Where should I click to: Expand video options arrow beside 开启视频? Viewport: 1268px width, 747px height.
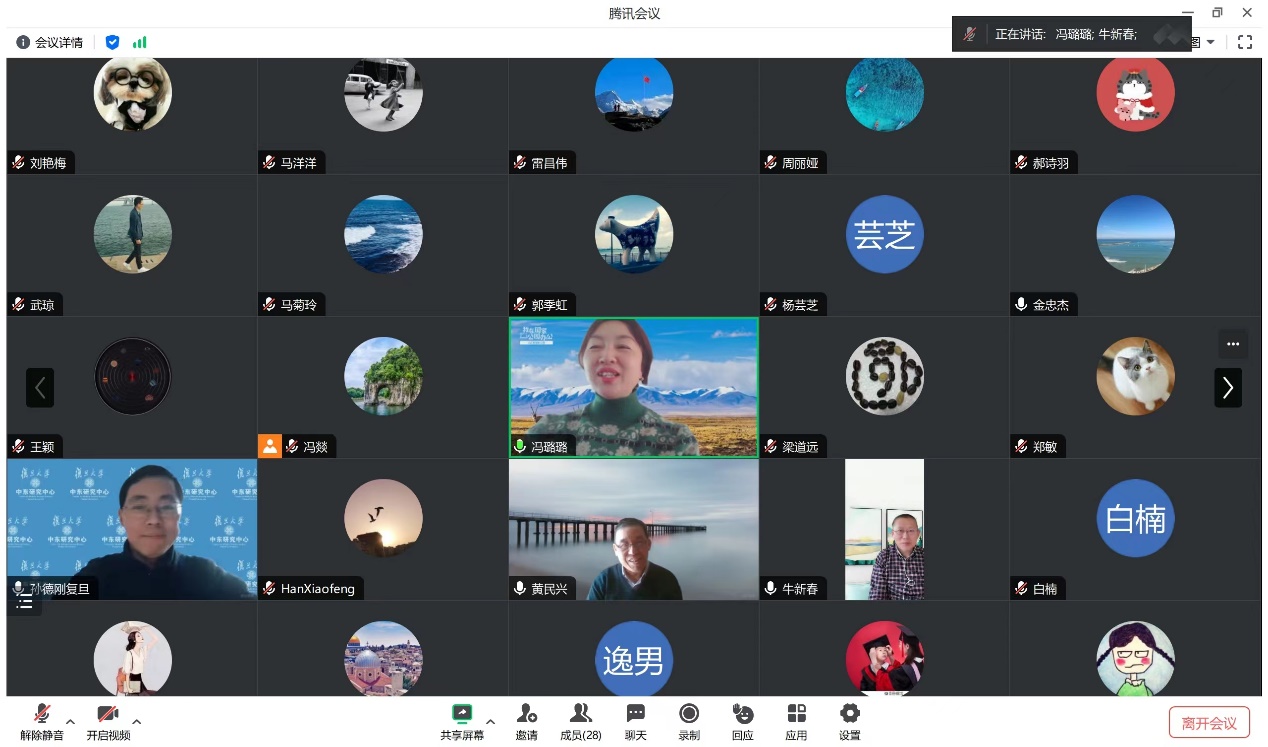pyautogui.click(x=136, y=721)
